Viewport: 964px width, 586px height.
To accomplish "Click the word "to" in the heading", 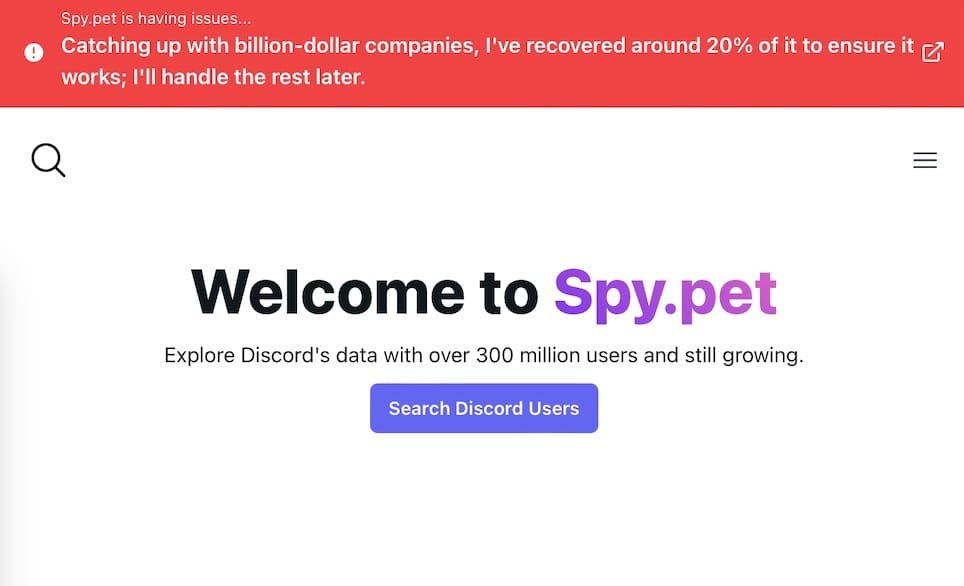I will (x=506, y=292).
